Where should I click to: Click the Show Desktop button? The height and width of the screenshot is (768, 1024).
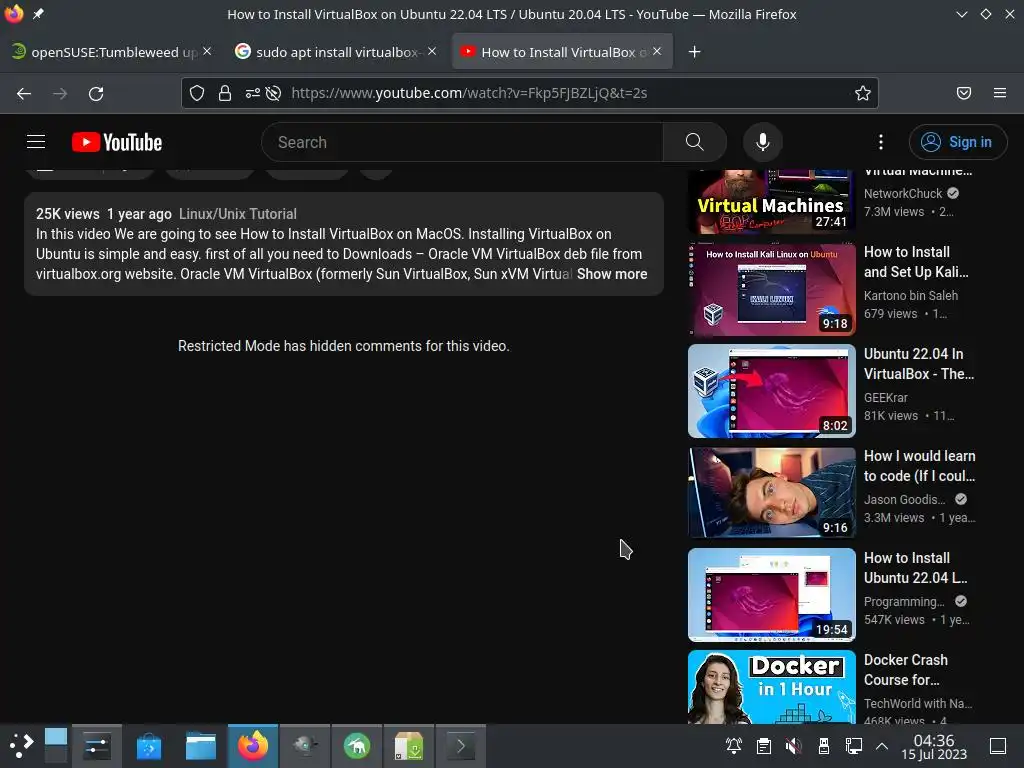coord(998,746)
